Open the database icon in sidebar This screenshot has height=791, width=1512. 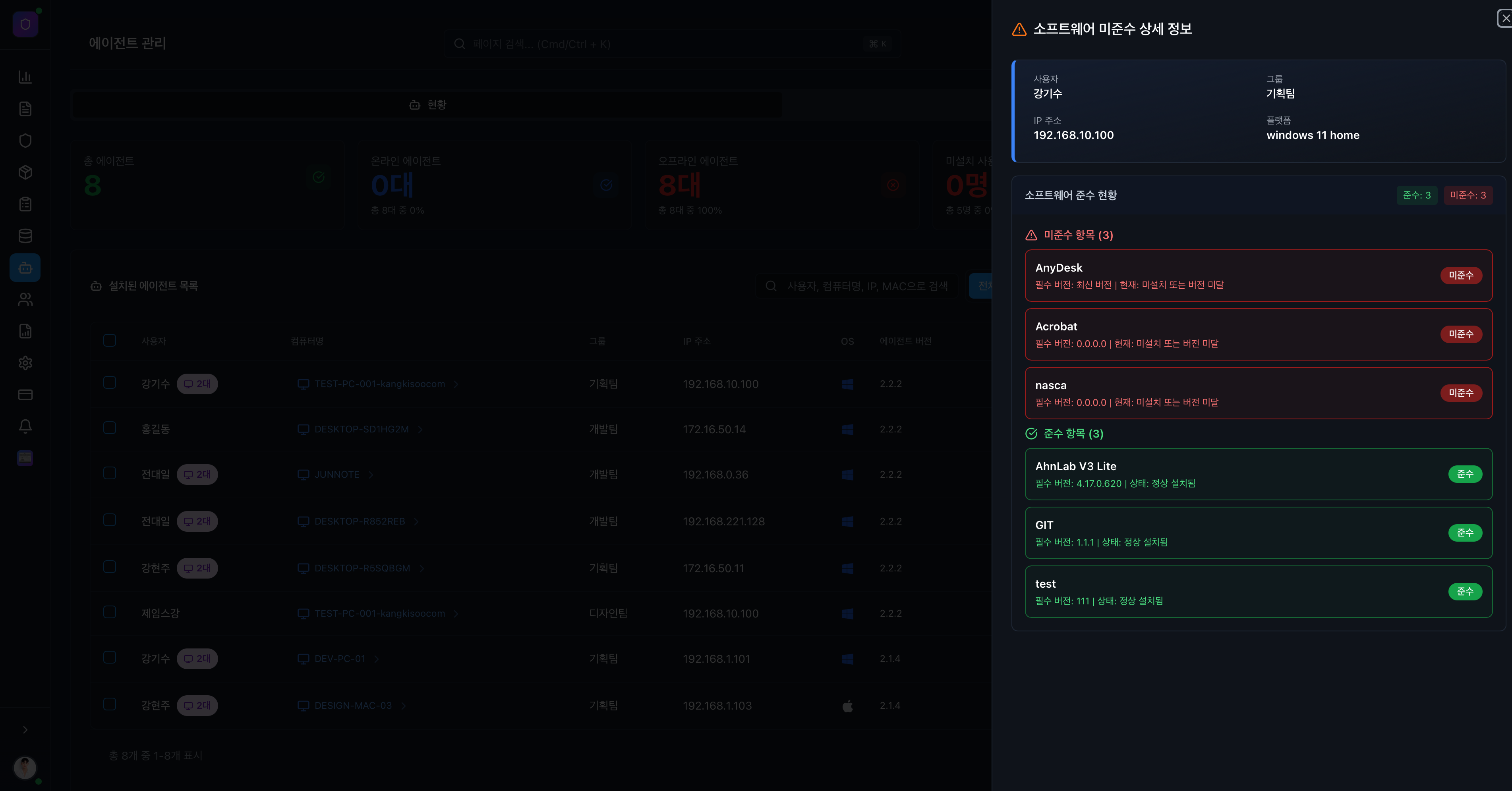click(x=25, y=236)
